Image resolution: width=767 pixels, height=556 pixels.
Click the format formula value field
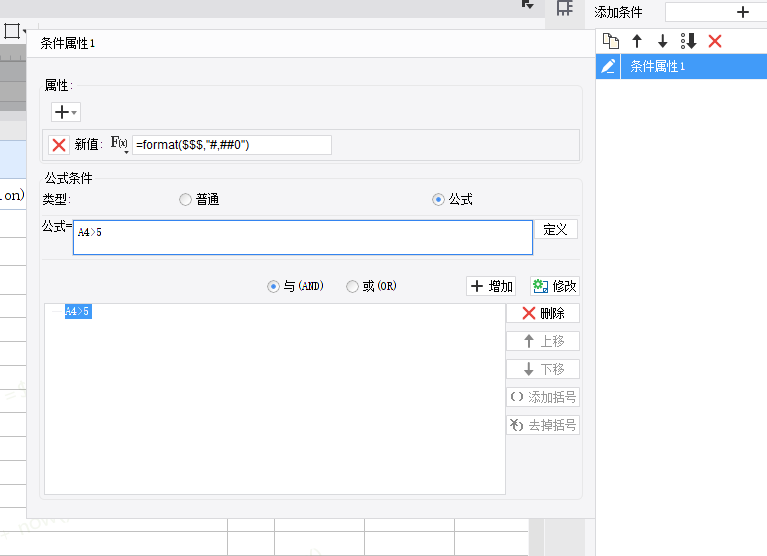point(232,145)
